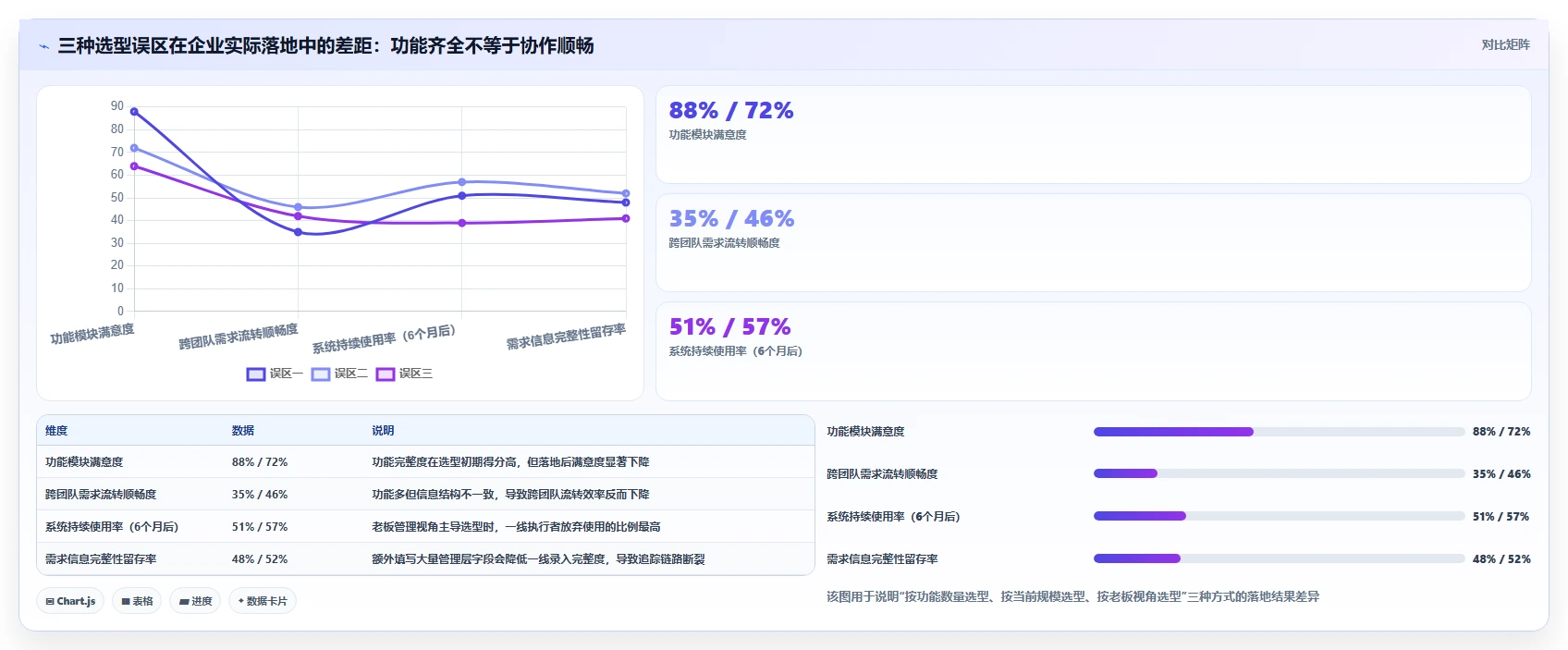Screen dimensions: 1568x650
Task: Click table value 51% / 57%
Action: point(260,527)
